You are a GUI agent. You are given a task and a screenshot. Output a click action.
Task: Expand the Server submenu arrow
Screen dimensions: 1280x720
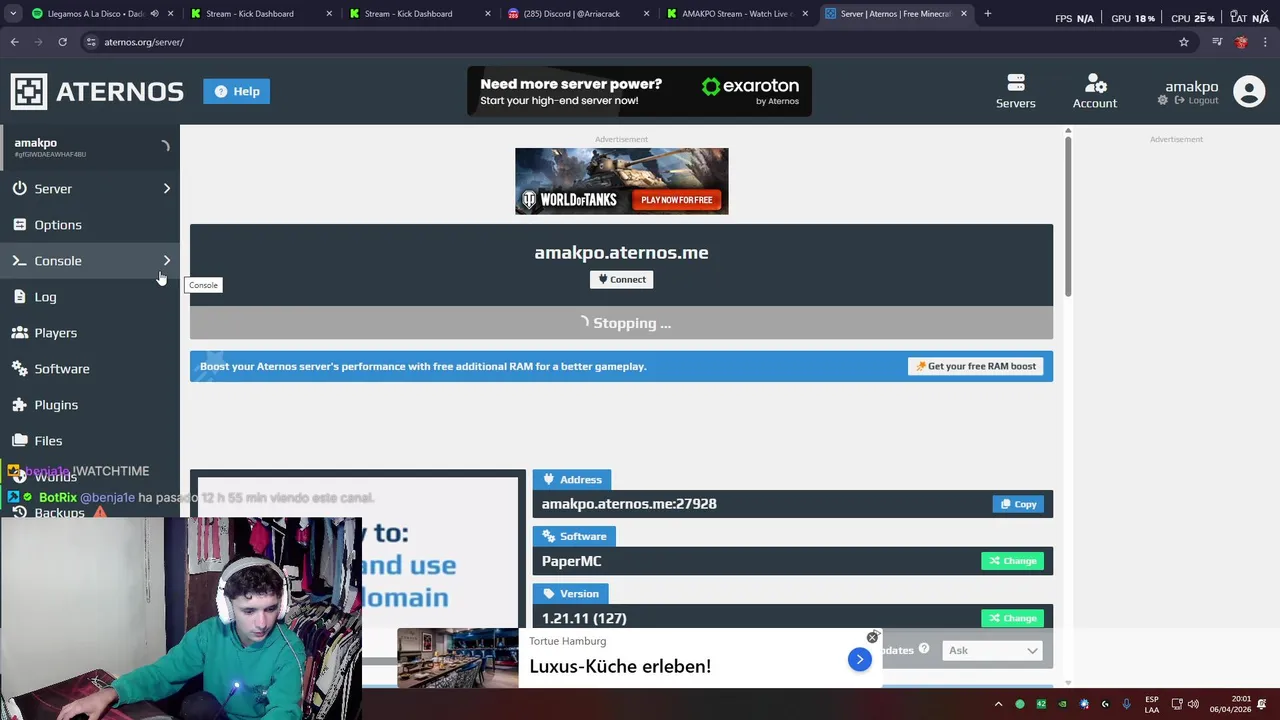167,189
